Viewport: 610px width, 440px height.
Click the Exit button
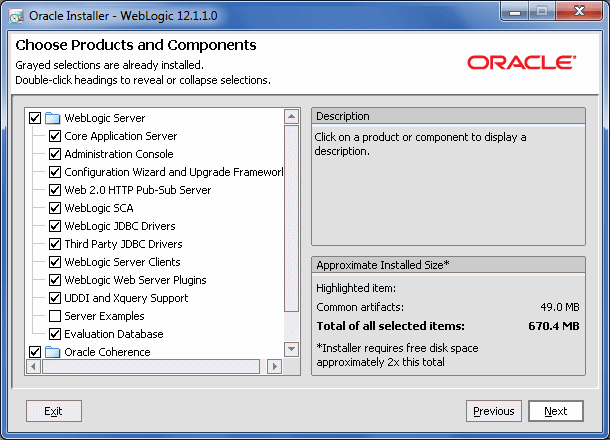coord(54,411)
